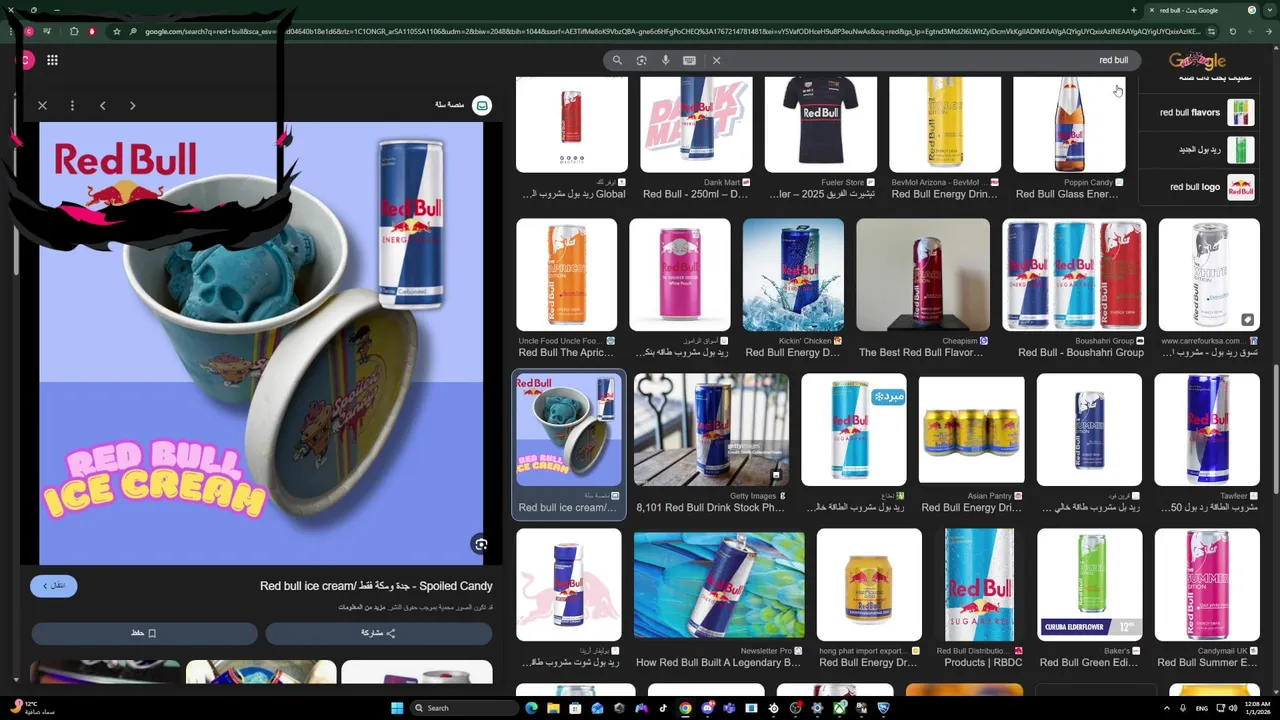Open the Red Bull Distribution sugarfree can image
1280x720 pixels.
point(979,585)
